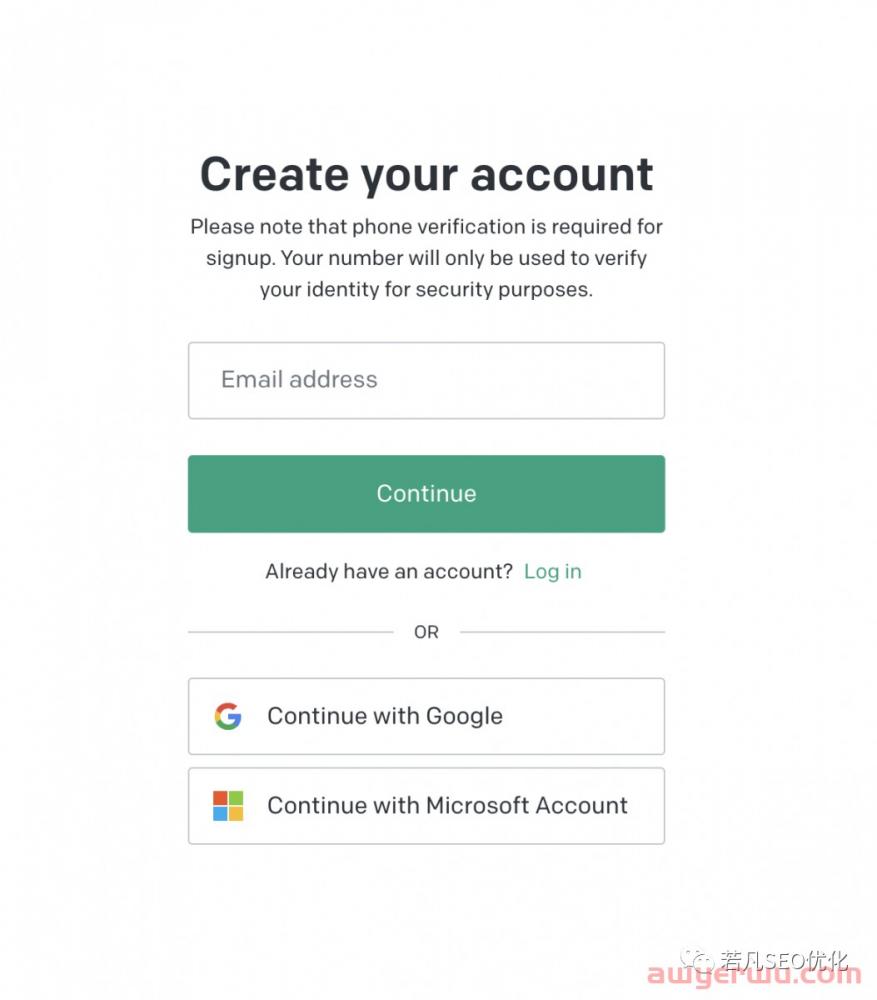Image resolution: width=877 pixels, height=1000 pixels.
Task: Choose Continue with Microsoft Account
Action: click(x=426, y=805)
